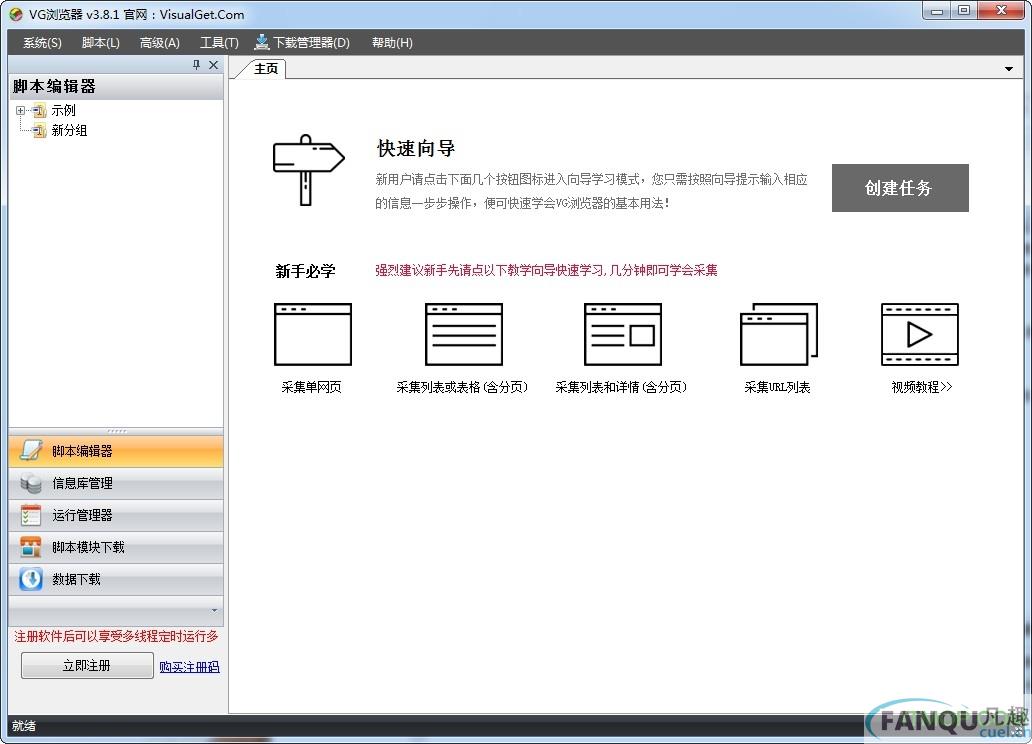Click the 创建任务 button
Image resolution: width=1032 pixels, height=744 pixels.
[x=900, y=188]
